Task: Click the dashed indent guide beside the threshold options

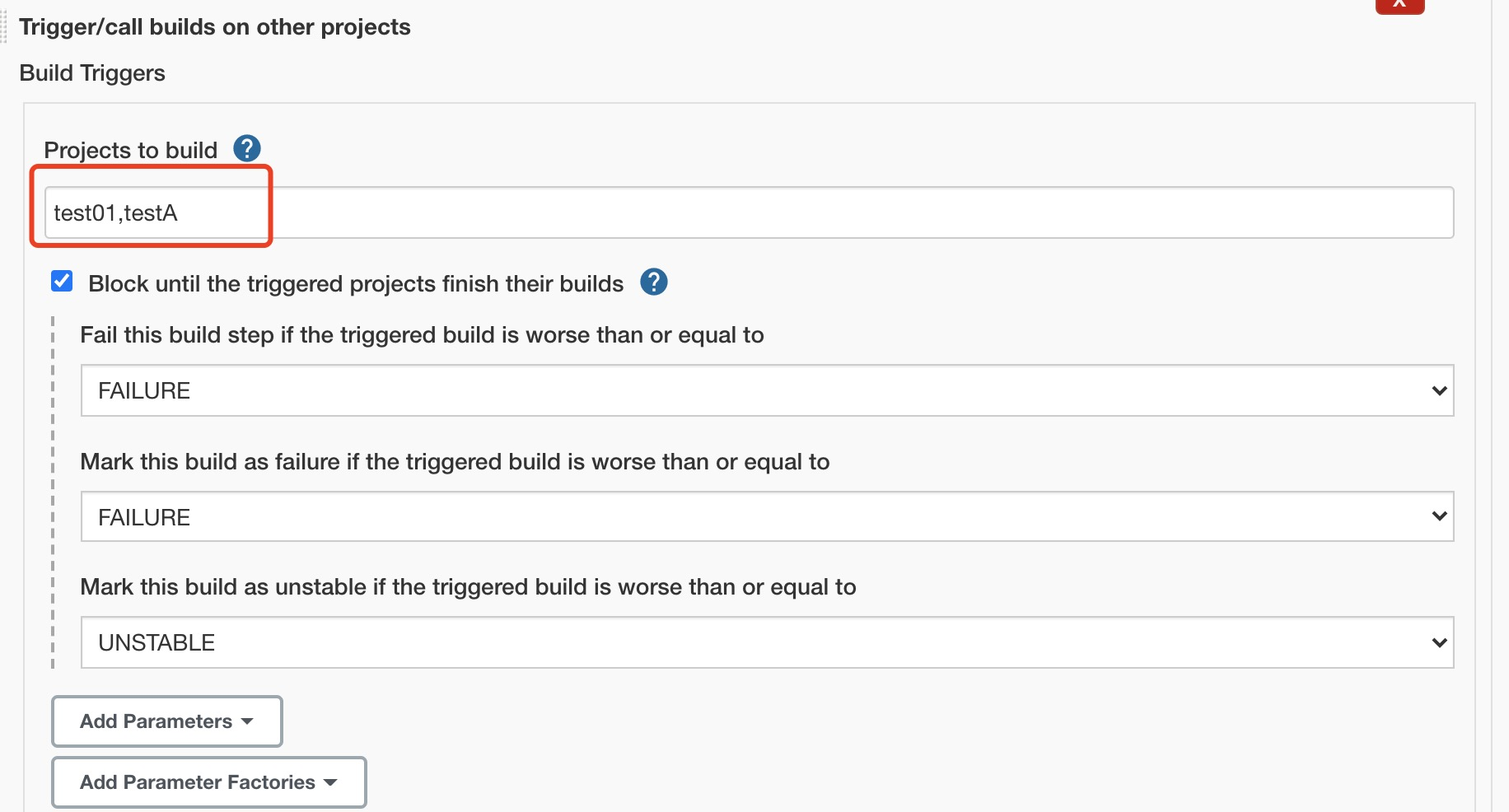Action: 54,494
